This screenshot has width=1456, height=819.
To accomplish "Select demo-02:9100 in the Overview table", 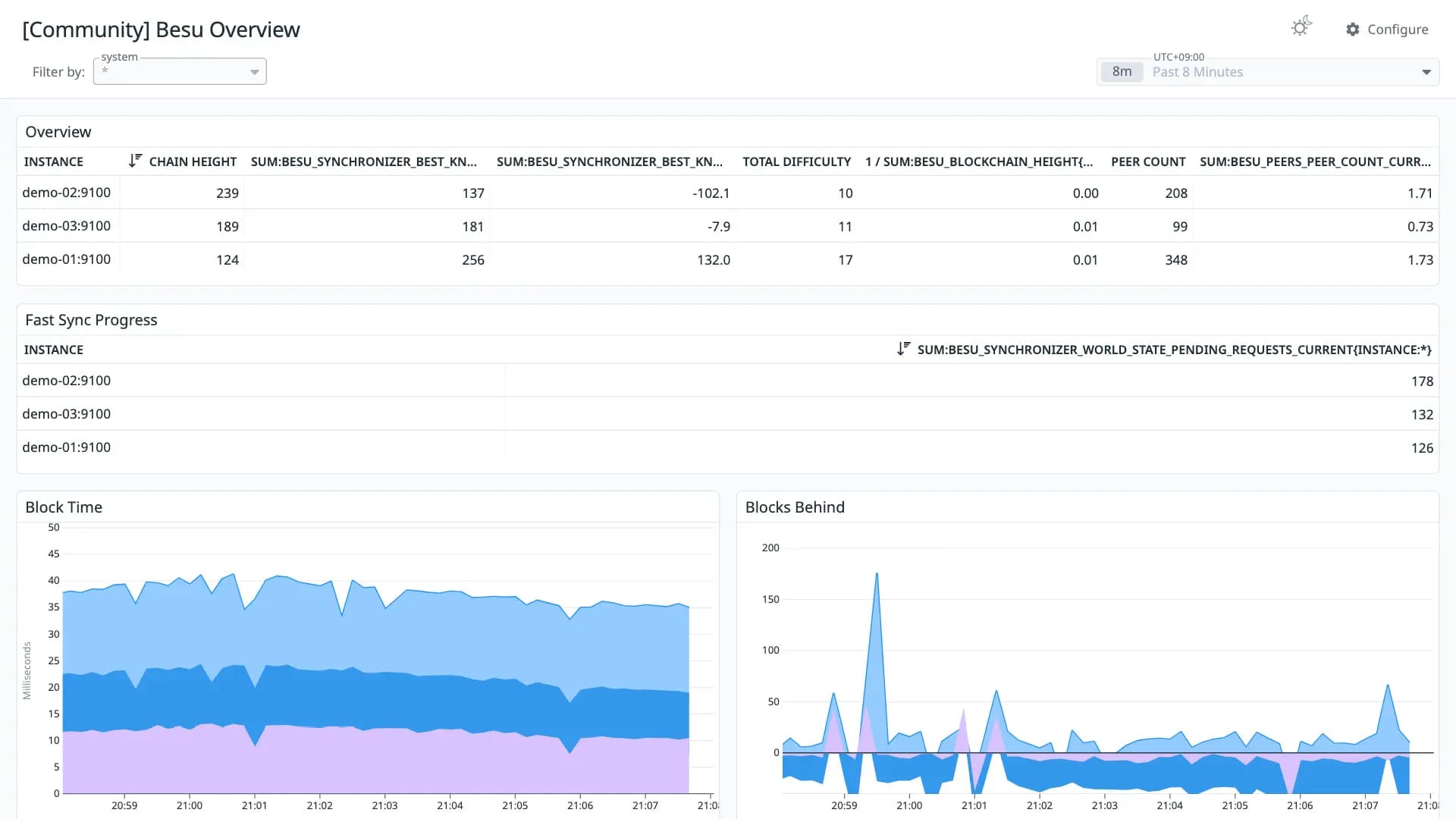I will [x=67, y=193].
